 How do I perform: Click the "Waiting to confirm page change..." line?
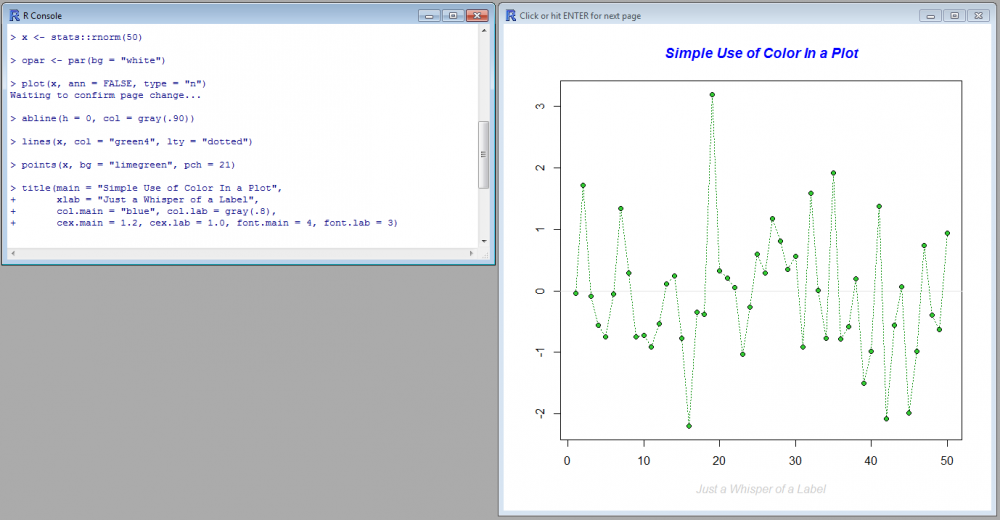(105, 96)
